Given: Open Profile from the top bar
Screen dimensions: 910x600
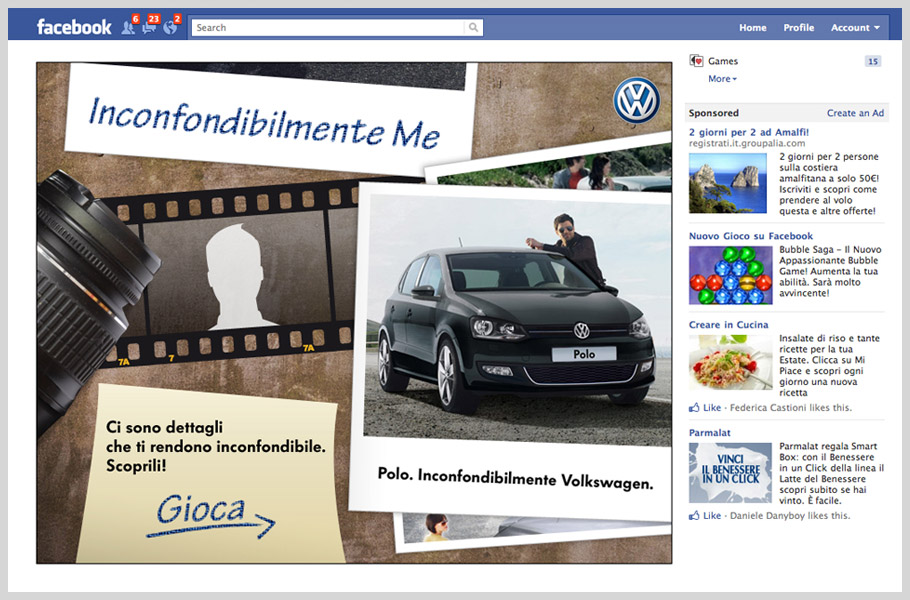Looking at the screenshot, I should [x=799, y=27].
